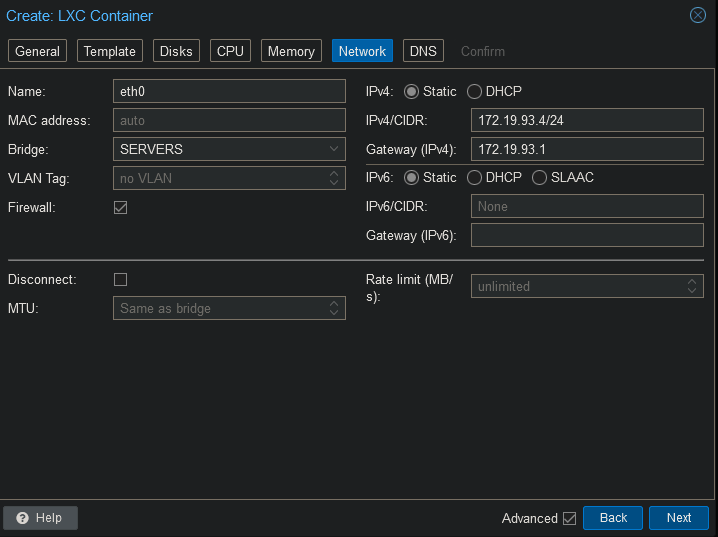Select SLAAC for IPv6
Viewport: 718px width, 537px height.
coord(540,178)
